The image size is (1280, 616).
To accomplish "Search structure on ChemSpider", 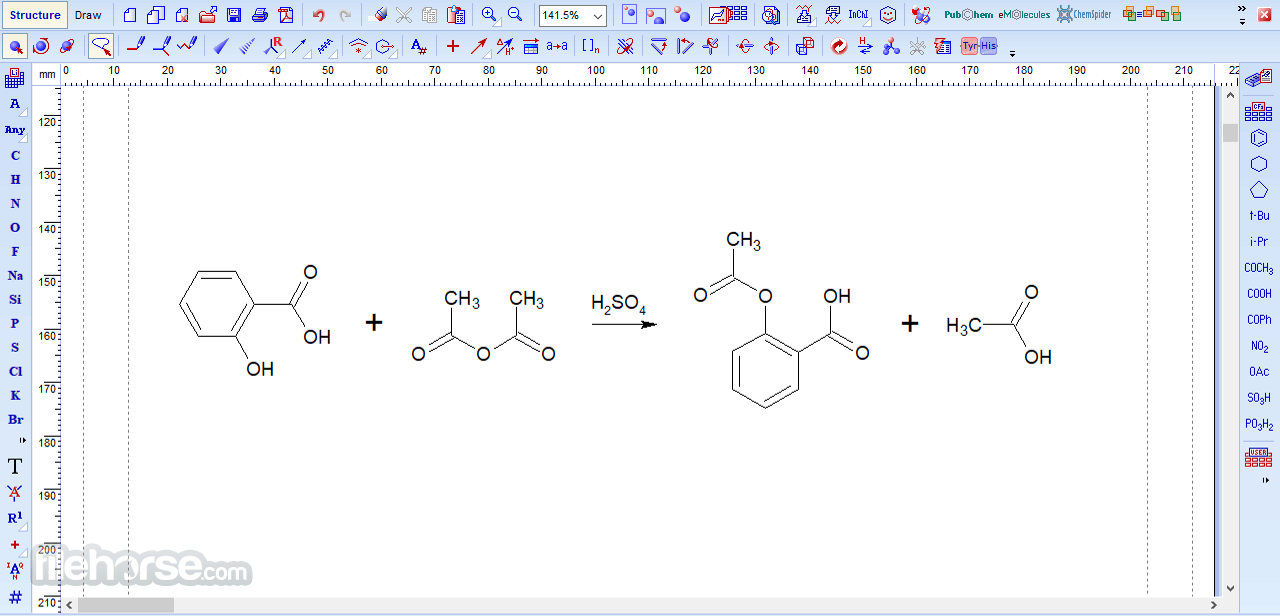I will [x=1084, y=15].
